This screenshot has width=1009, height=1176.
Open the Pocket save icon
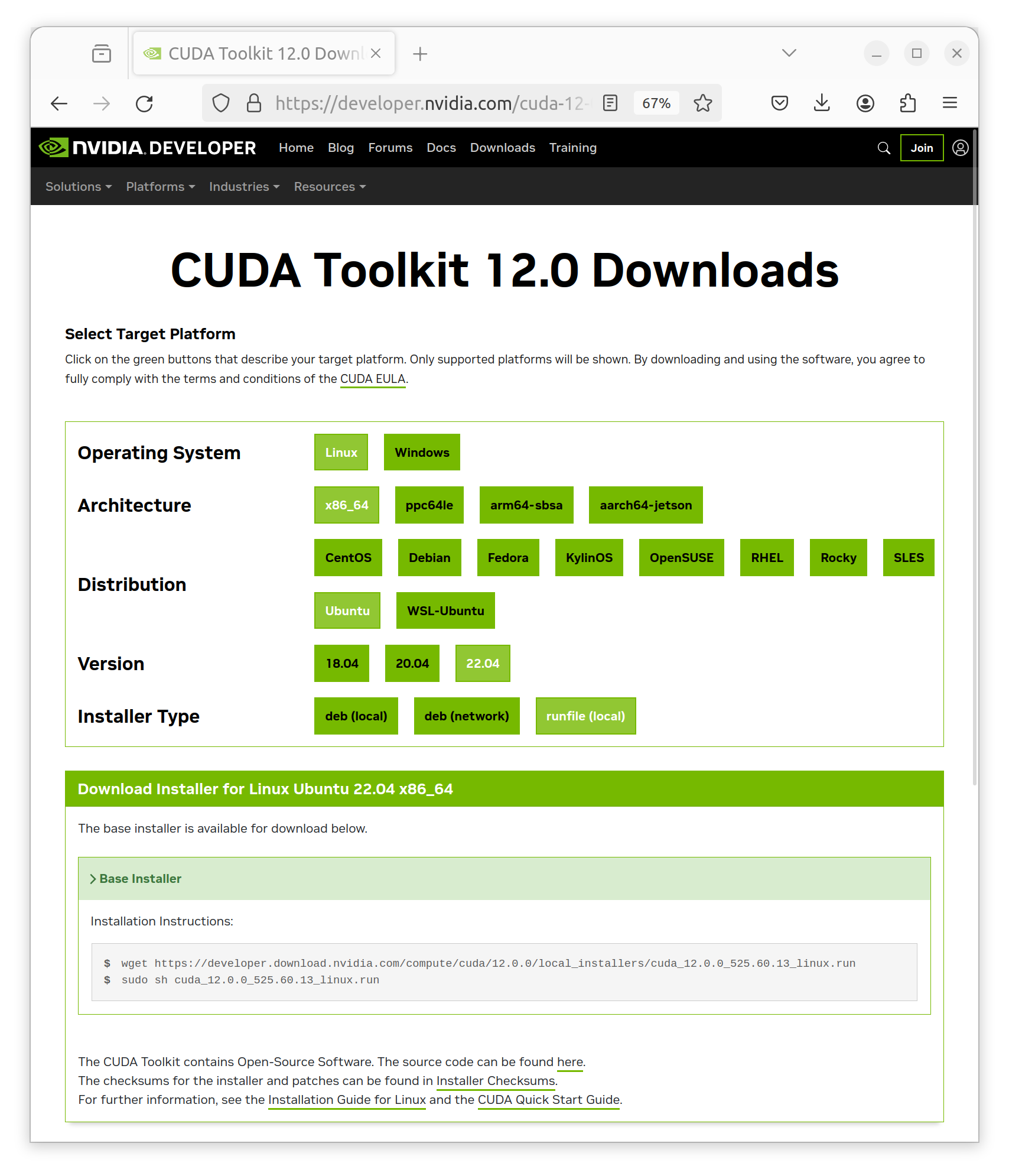point(780,103)
